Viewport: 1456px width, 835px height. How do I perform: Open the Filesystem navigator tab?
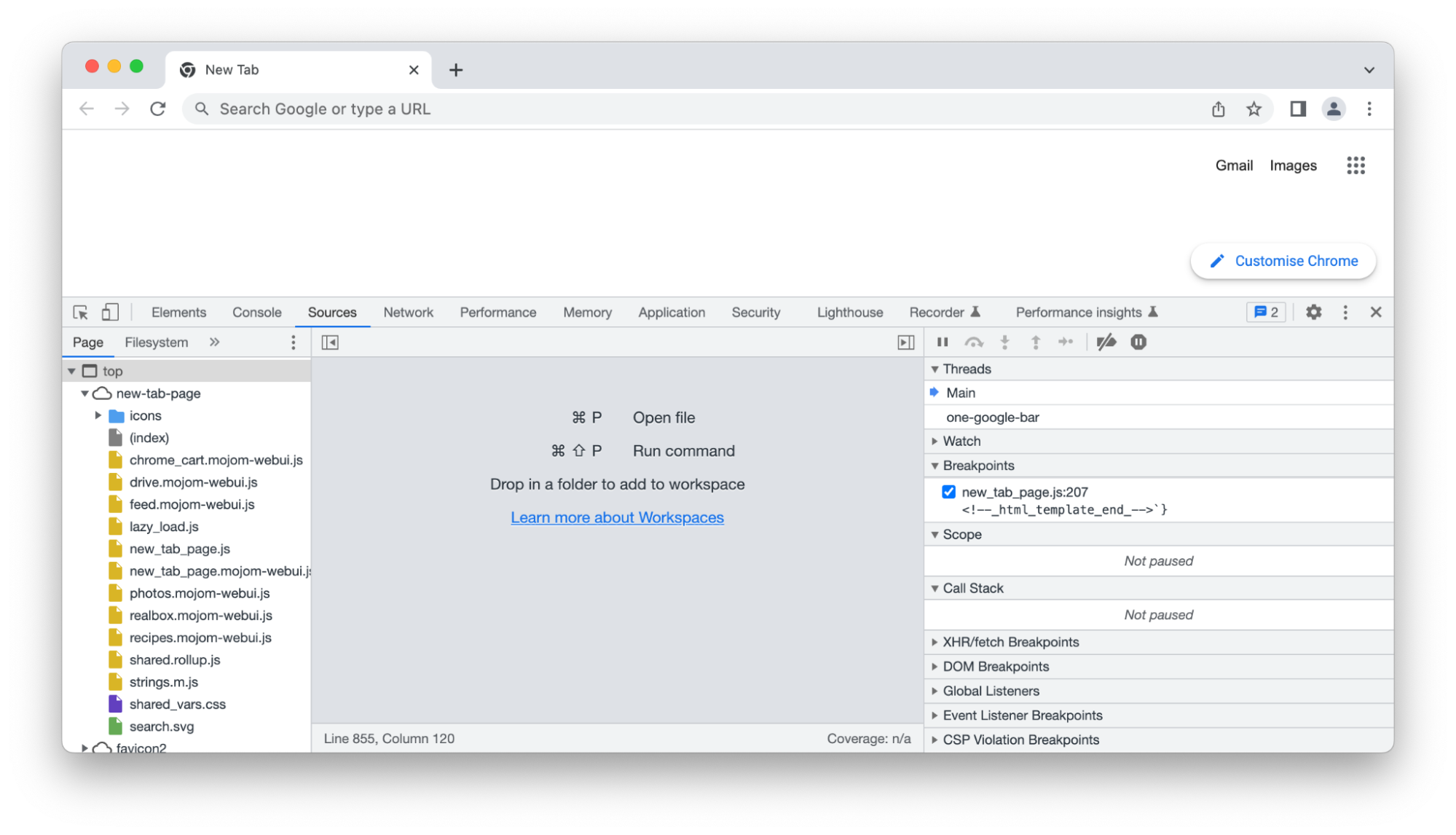[156, 342]
